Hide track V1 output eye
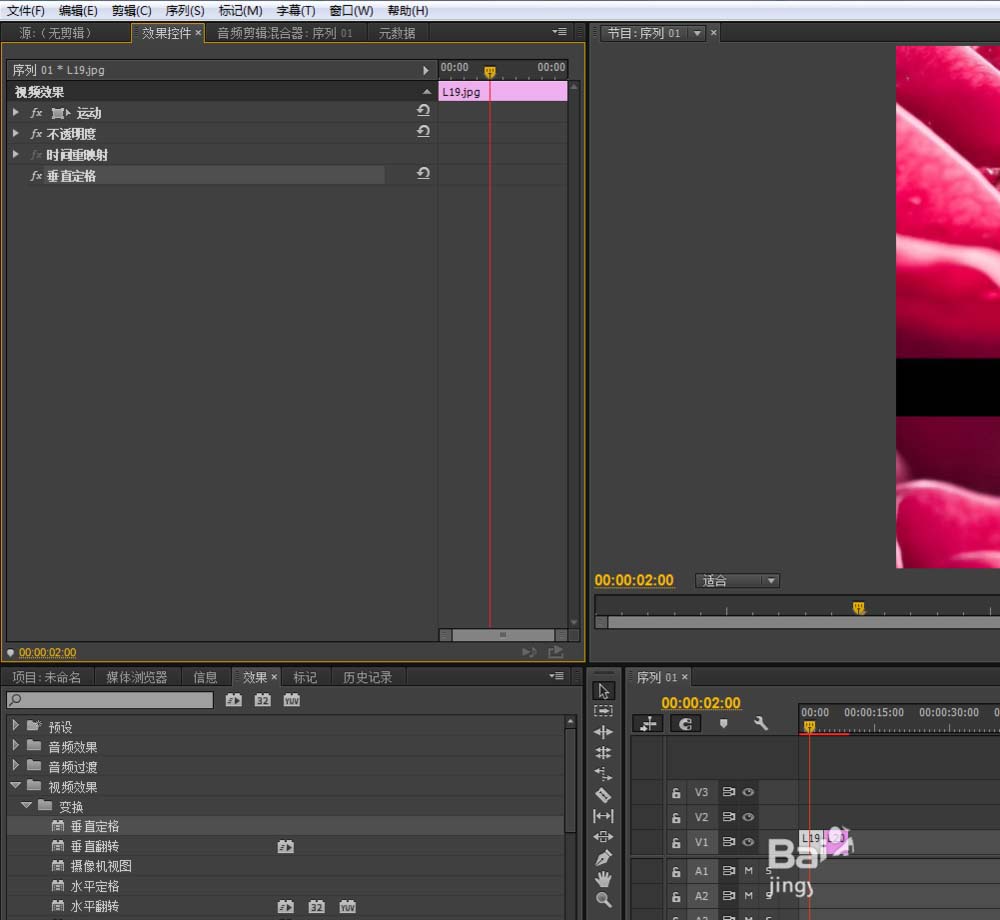1000x920 pixels. 748,842
